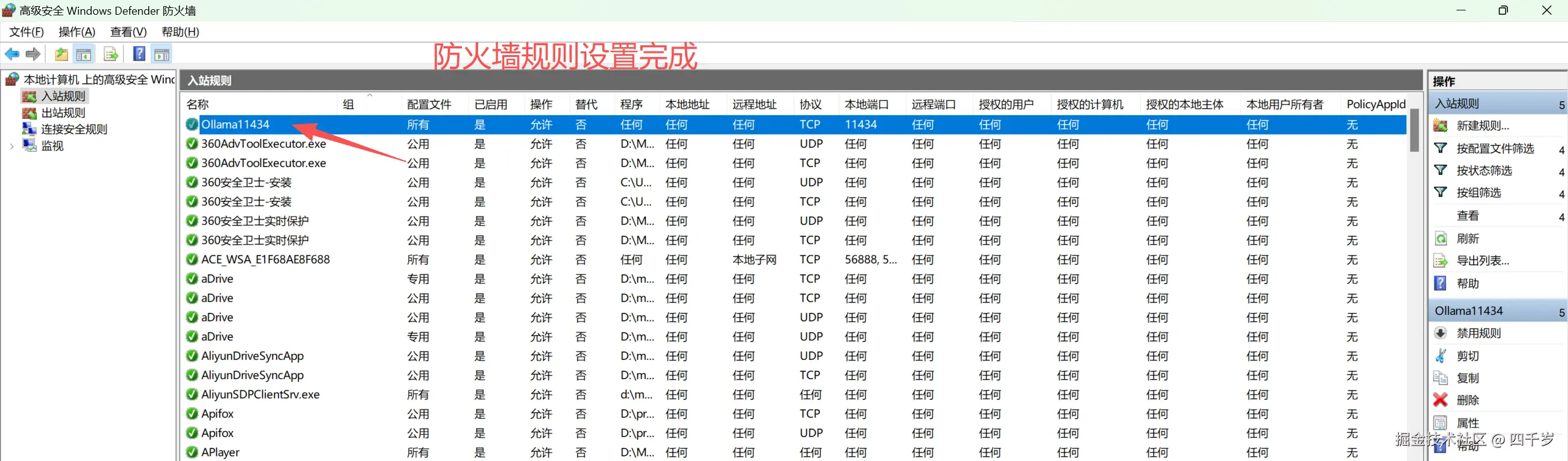1568x461 pixels.
Task: Expand the 监视 tree node
Action: (x=12, y=146)
